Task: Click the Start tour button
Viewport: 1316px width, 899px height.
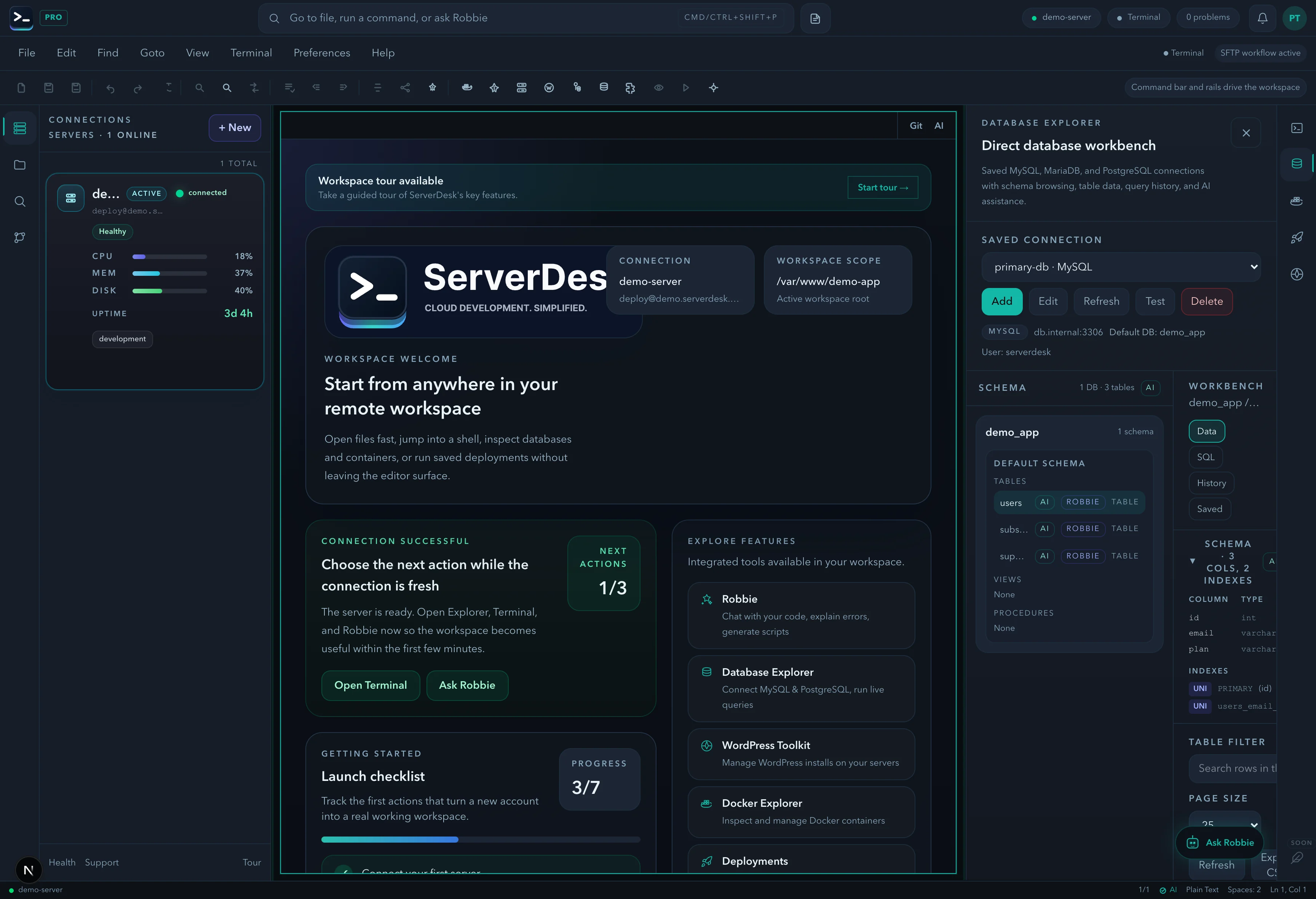Action: [x=883, y=187]
